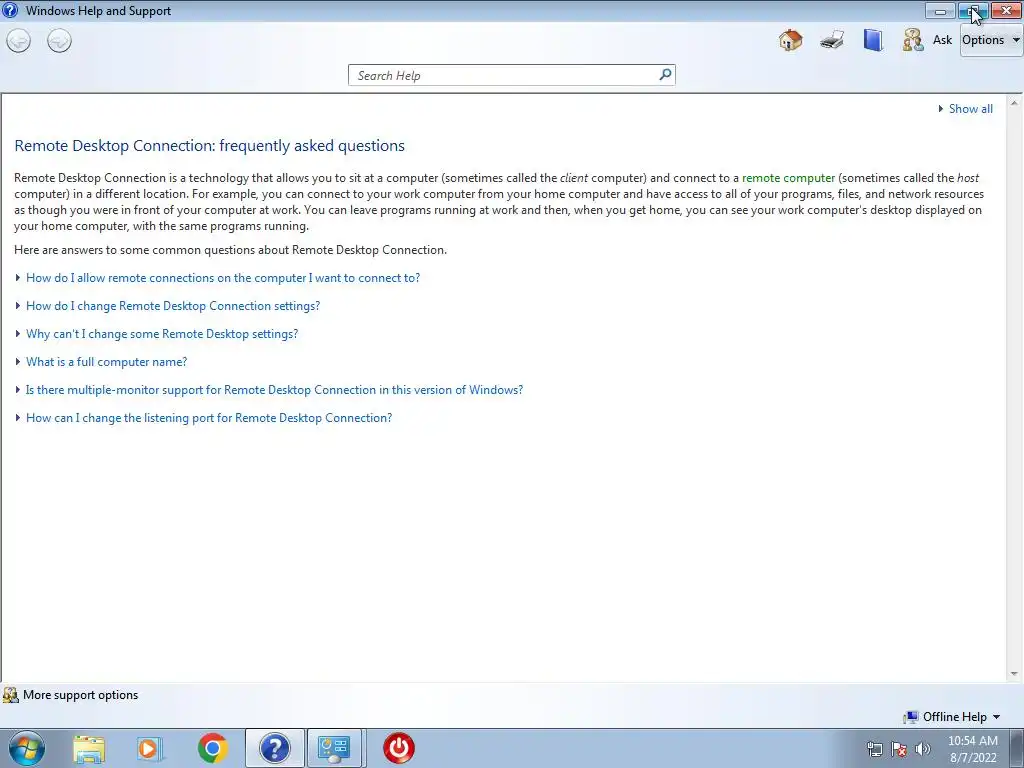1024x768 pixels.
Task: Go forward with the Forward arrow button
Action: [59, 41]
